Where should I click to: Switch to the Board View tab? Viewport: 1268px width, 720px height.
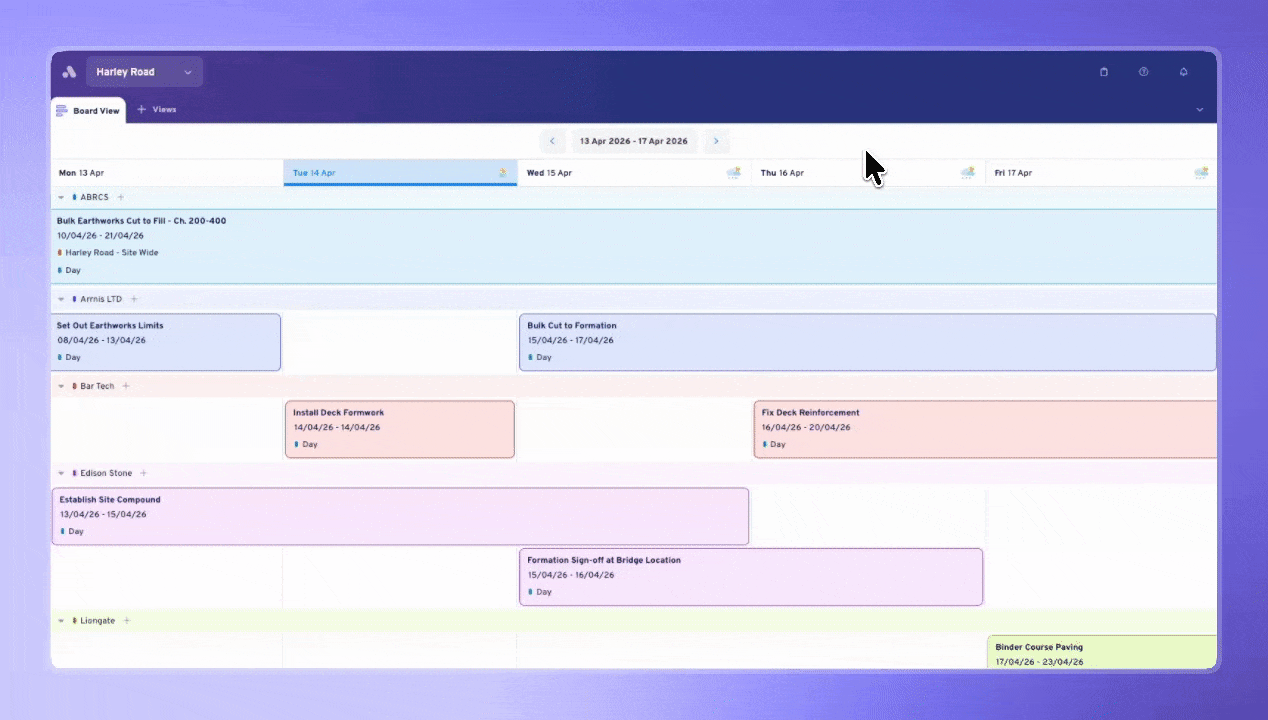coord(88,110)
